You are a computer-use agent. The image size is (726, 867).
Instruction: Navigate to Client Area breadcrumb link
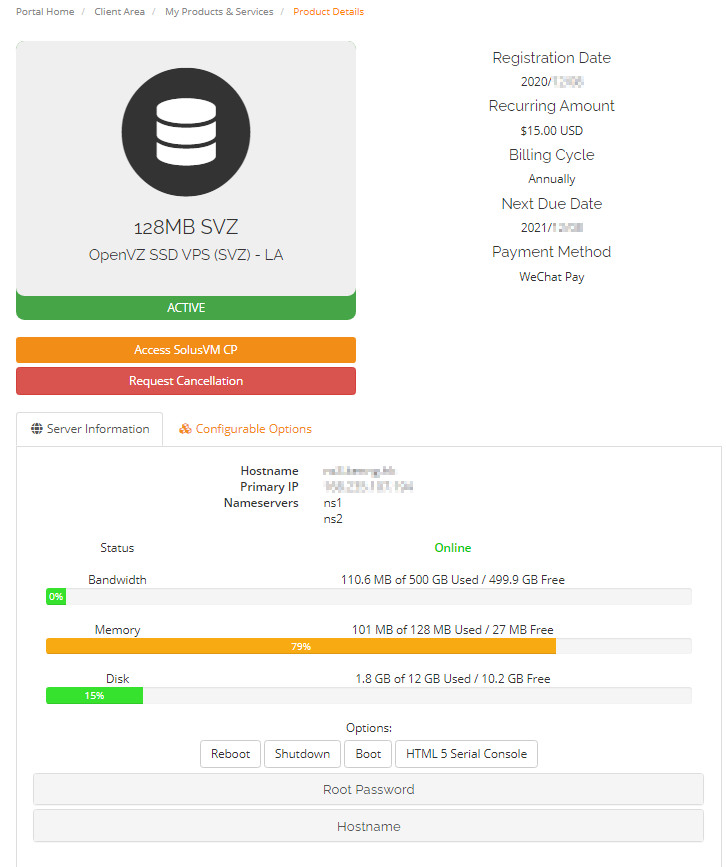[x=120, y=12]
